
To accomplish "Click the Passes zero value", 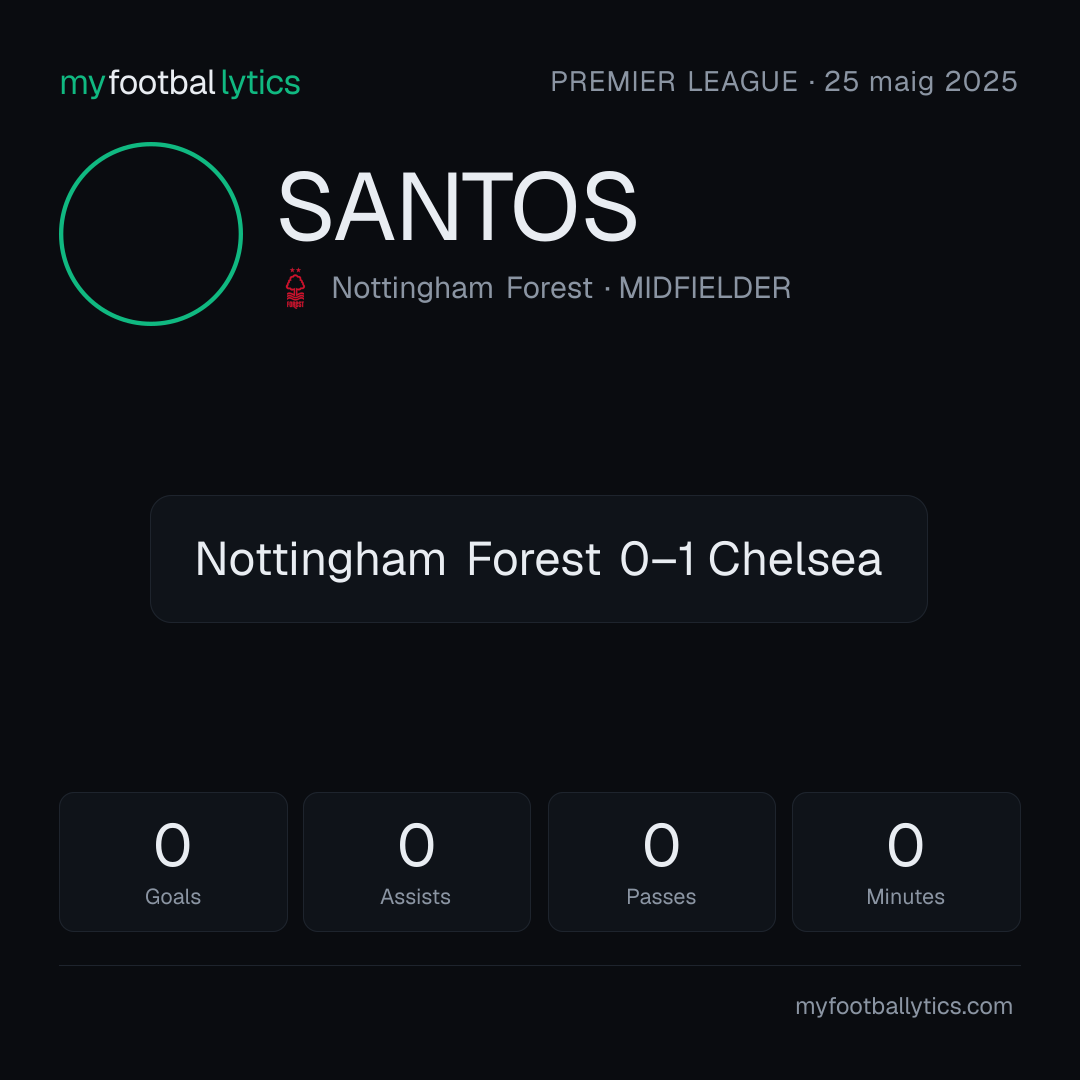I will [661, 845].
